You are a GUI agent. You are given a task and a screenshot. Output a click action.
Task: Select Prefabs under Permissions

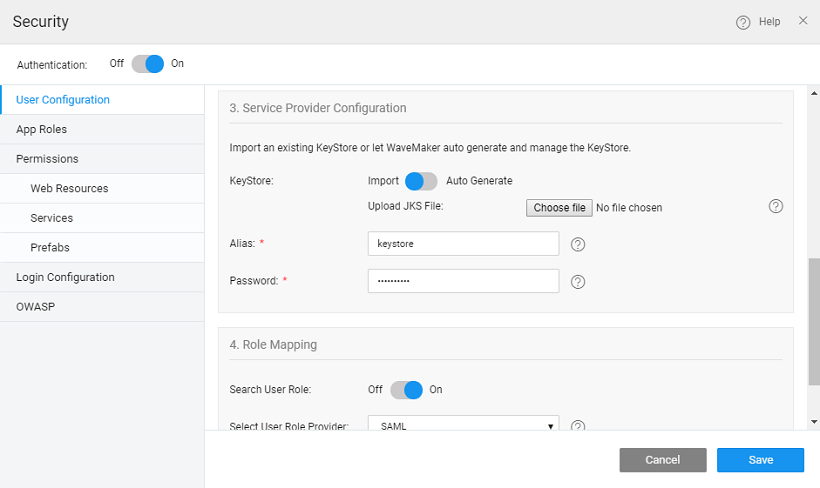(50, 247)
